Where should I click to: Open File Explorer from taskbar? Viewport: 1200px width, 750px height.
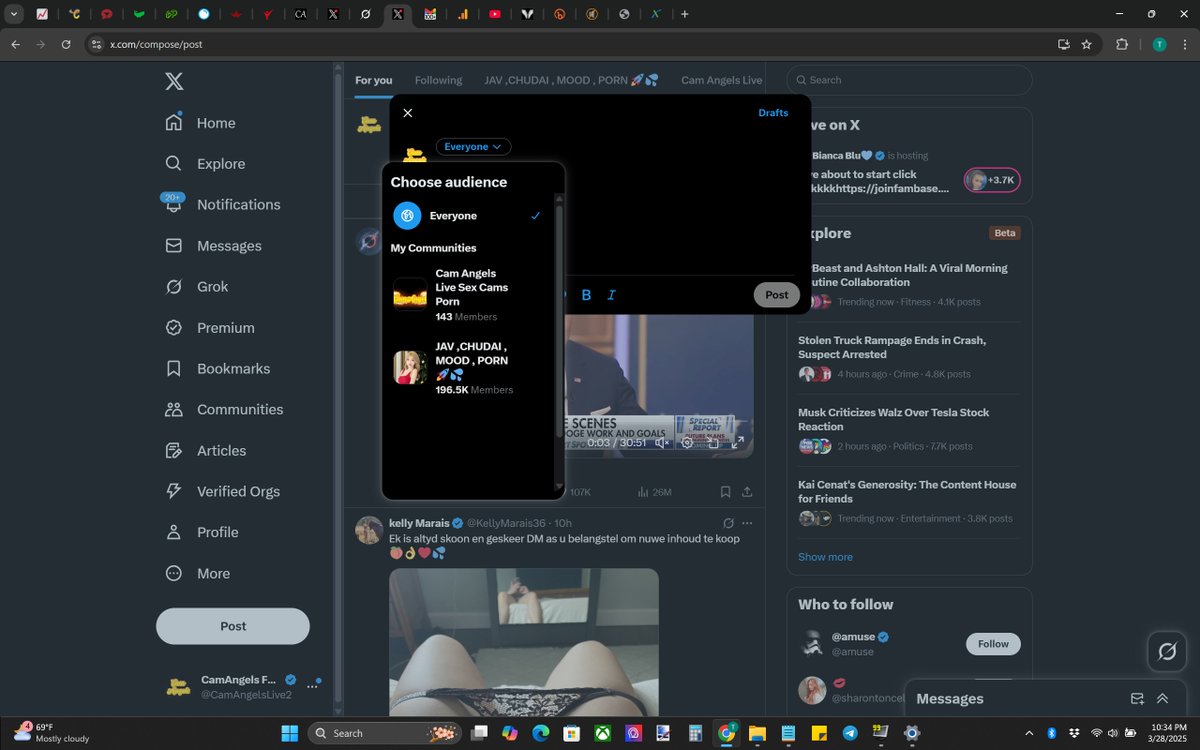point(757,733)
